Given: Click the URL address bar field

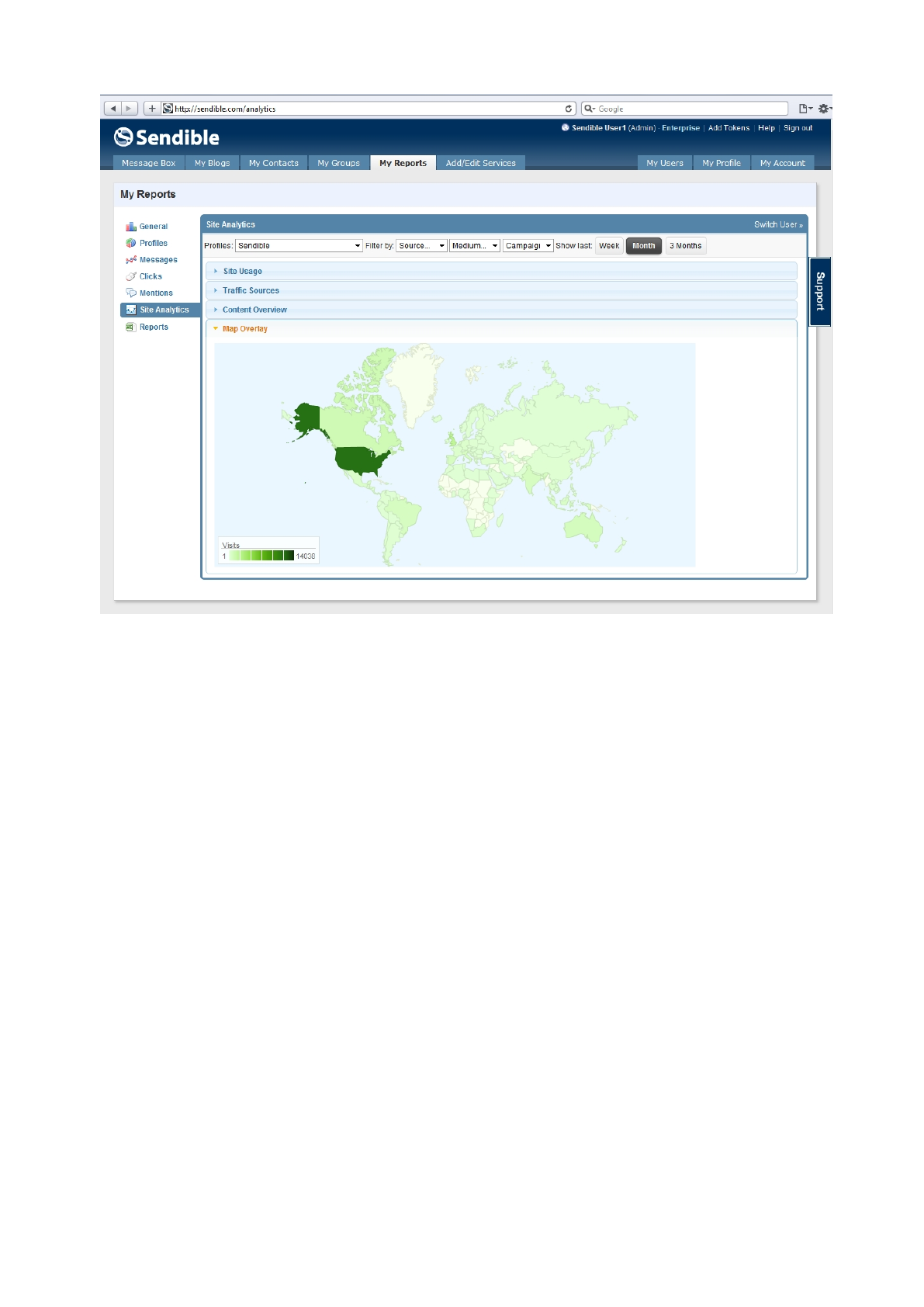Looking at the screenshot, I should point(369,109).
